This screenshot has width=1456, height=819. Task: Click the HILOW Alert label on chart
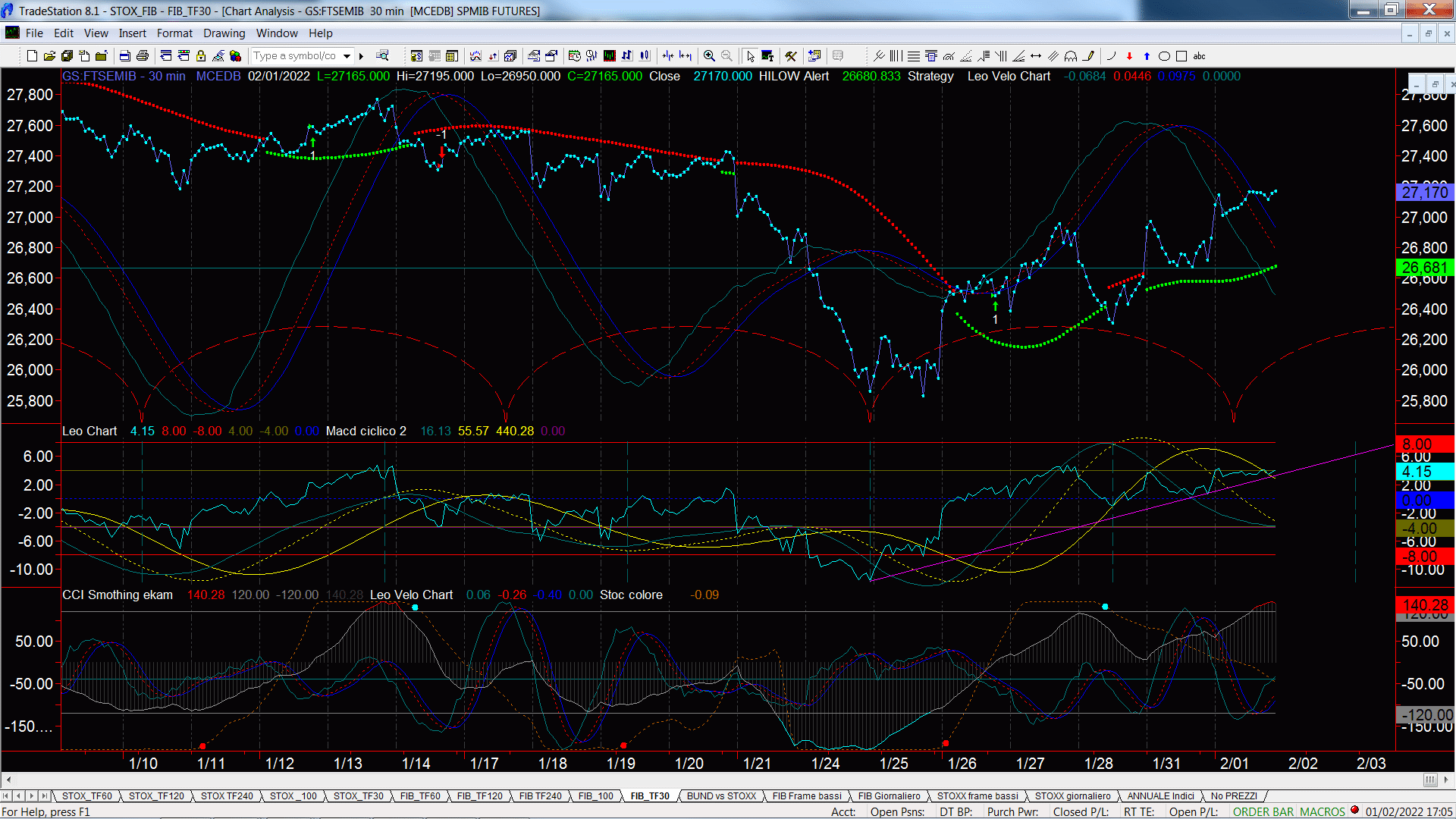coord(794,77)
